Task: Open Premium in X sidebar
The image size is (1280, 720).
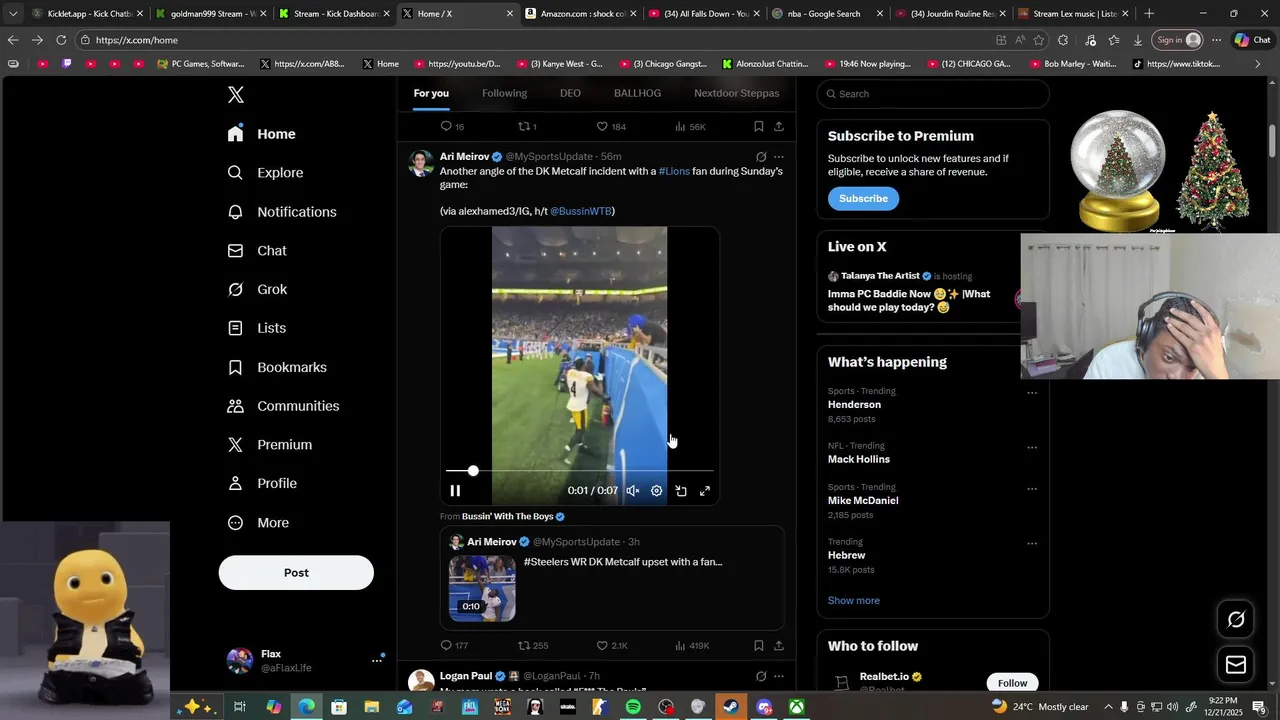Action: click(270, 445)
